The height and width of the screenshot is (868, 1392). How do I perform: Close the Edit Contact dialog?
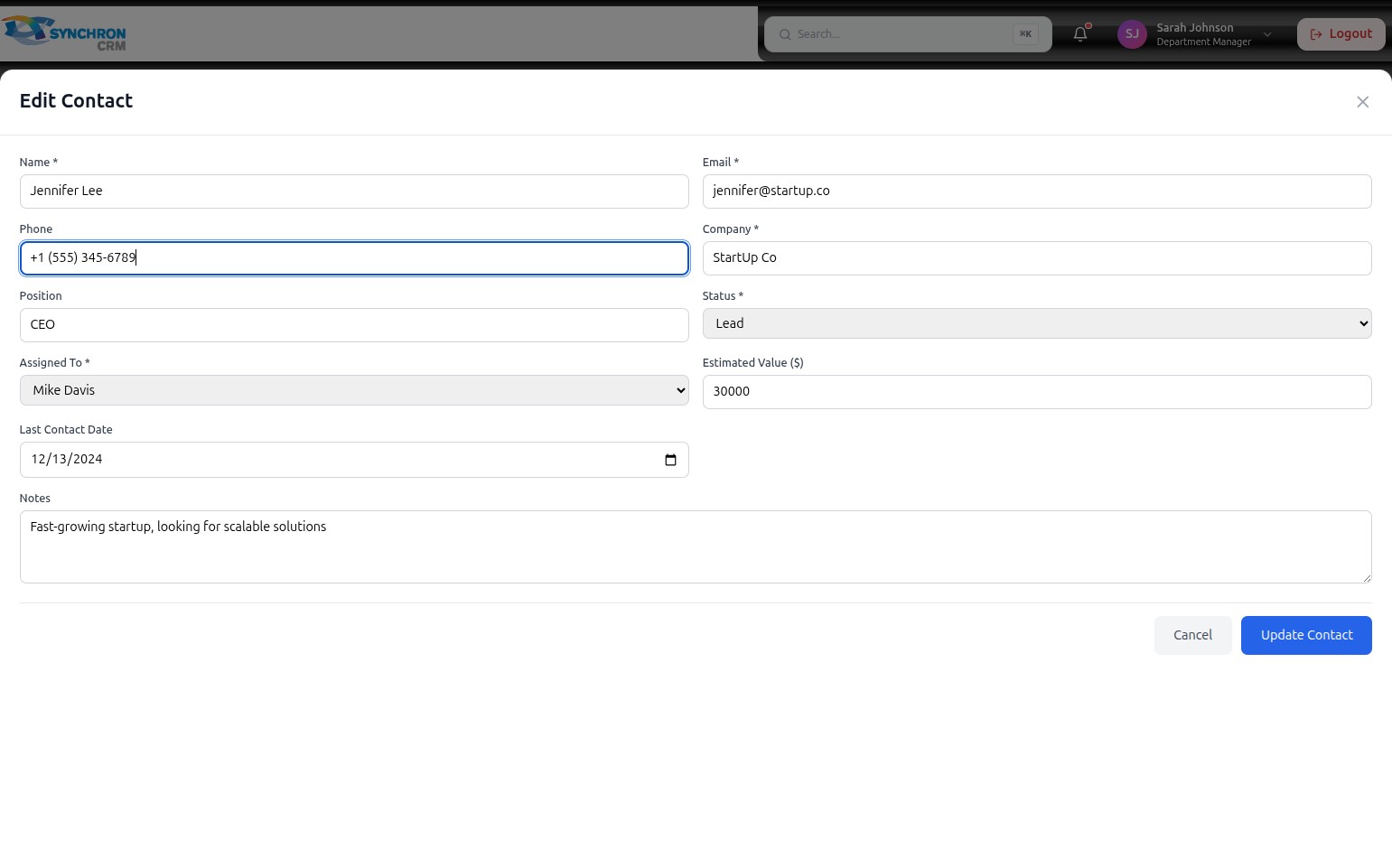click(1362, 102)
